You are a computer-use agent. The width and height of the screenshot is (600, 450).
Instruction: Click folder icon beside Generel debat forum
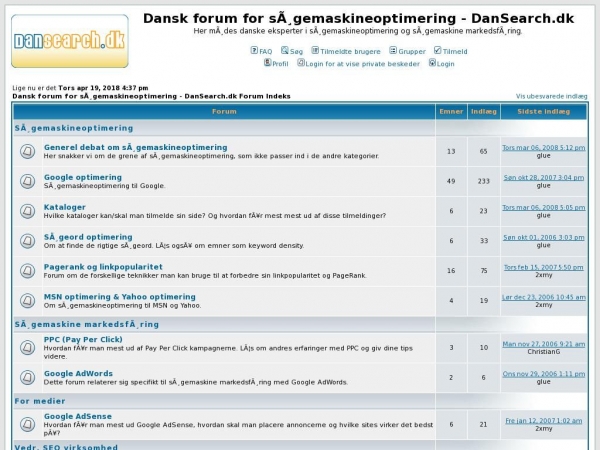[x=28, y=151]
